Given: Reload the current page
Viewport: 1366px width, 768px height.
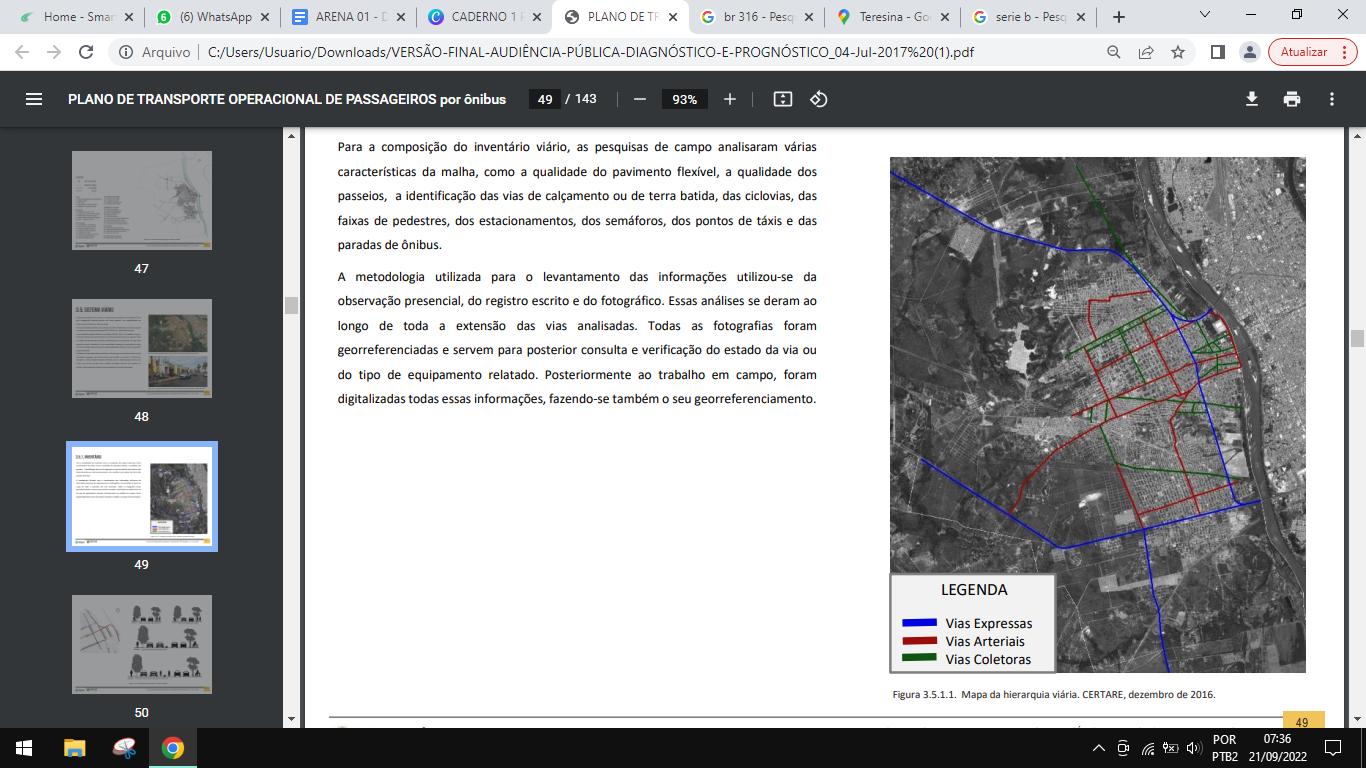Looking at the screenshot, I should tap(86, 52).
